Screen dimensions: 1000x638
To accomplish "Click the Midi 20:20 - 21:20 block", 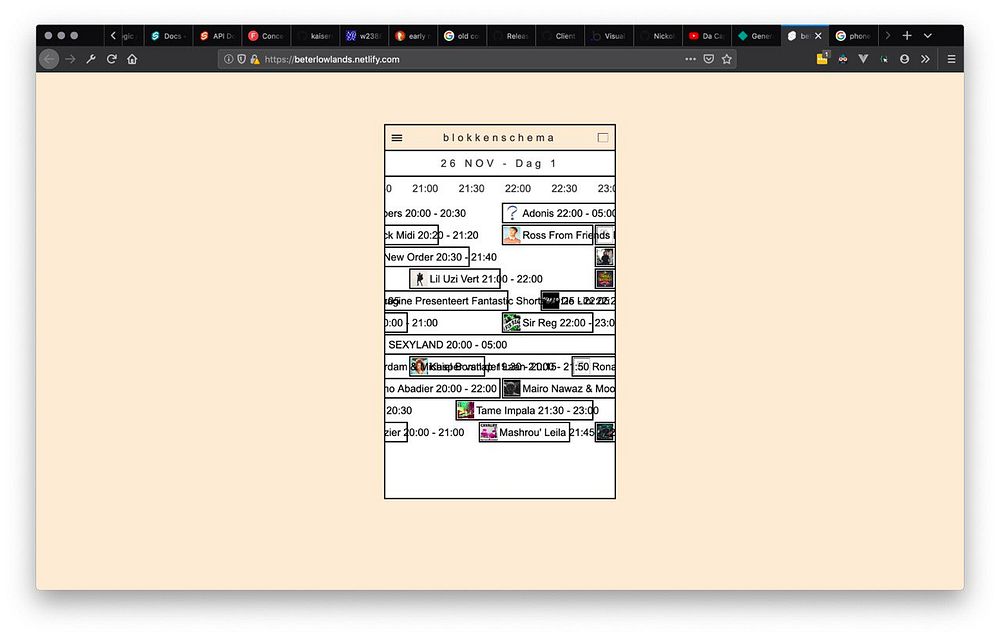I will pyautogui.click(x=411, y=235).
